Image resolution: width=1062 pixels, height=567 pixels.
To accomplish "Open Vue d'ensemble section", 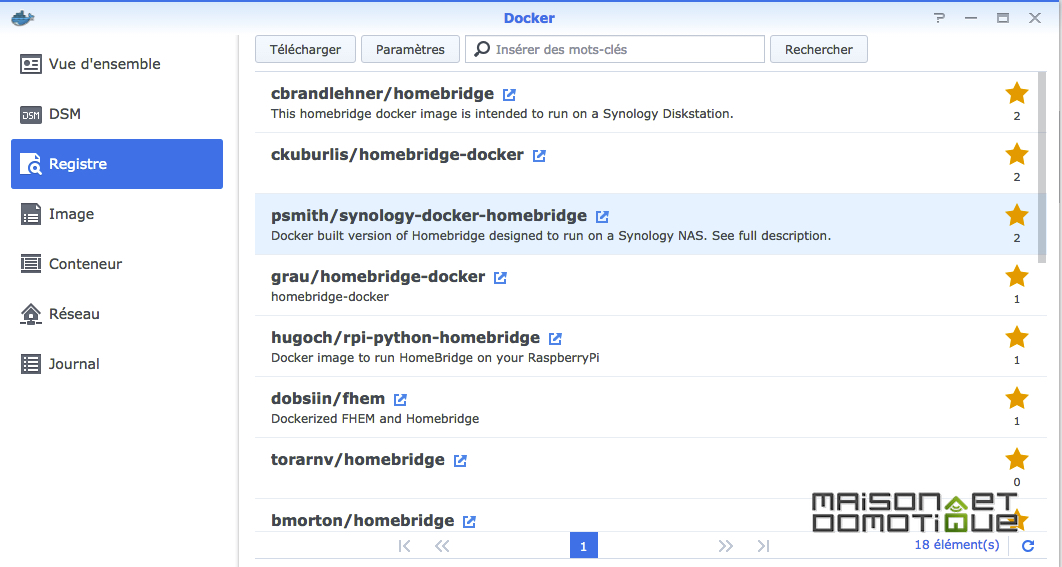I will pyautogui.click(x=116, y=64).
